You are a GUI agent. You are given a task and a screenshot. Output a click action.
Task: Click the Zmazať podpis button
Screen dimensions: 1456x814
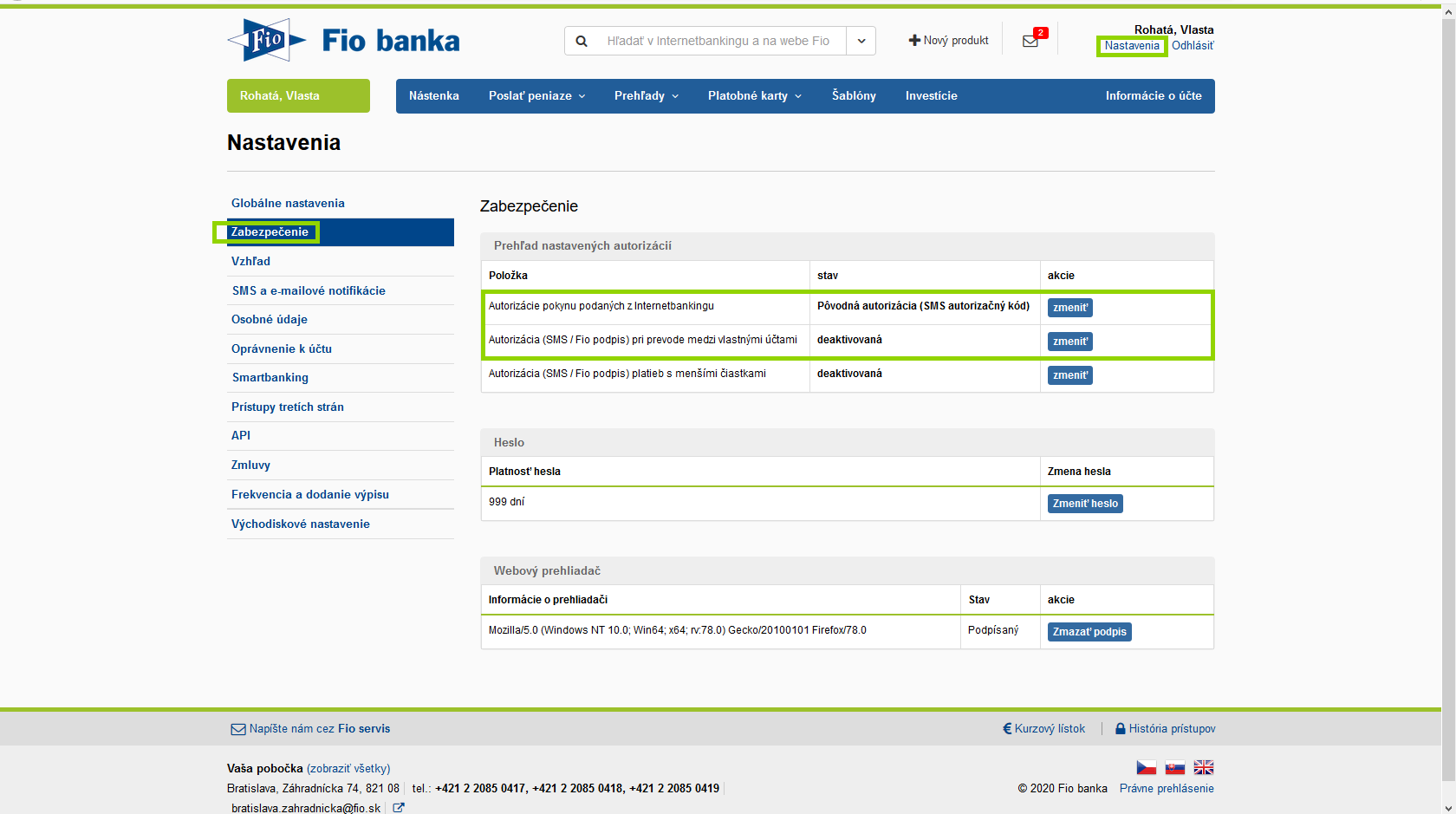(x=1089, y=632)
